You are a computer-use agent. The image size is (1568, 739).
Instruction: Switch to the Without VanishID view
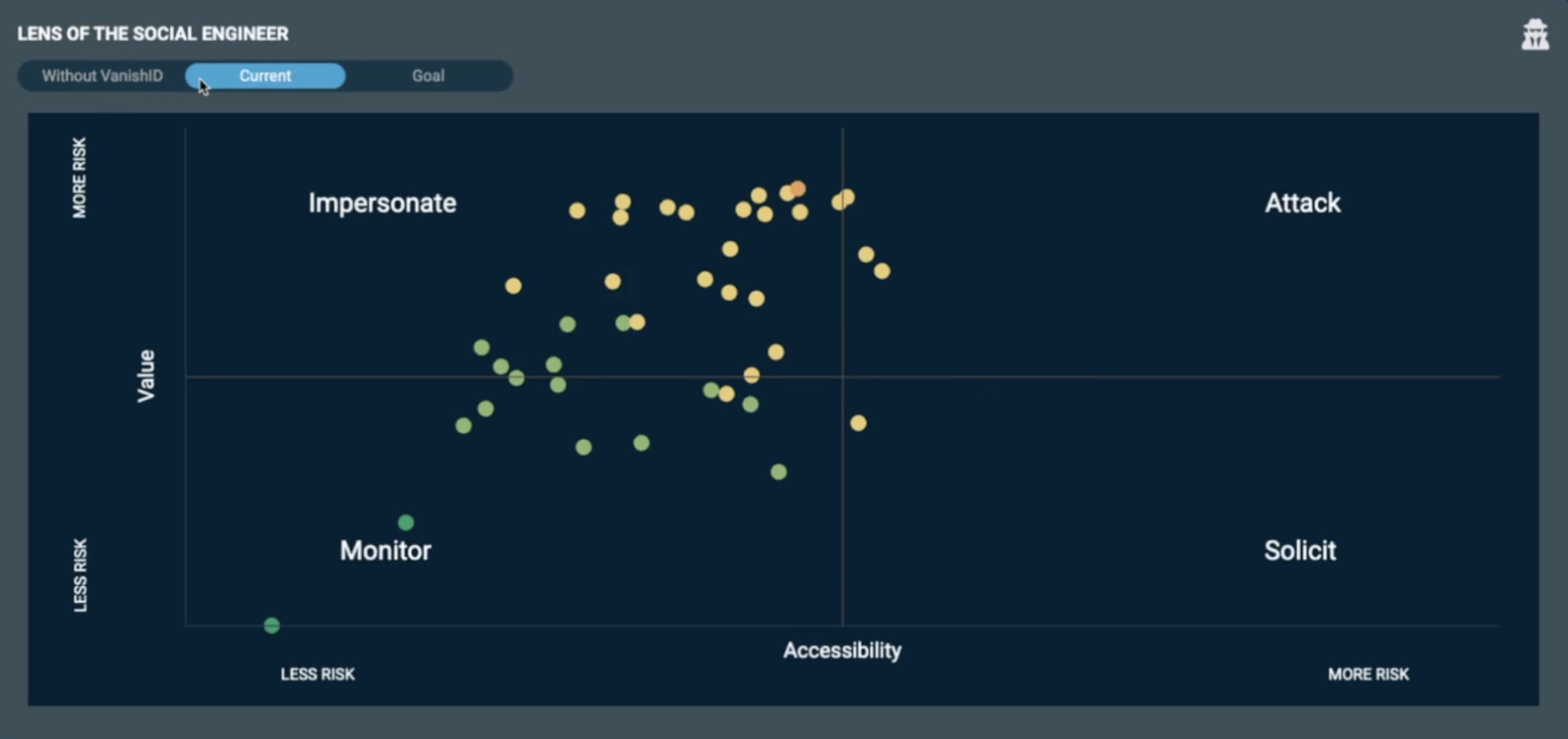coord(102,76)
